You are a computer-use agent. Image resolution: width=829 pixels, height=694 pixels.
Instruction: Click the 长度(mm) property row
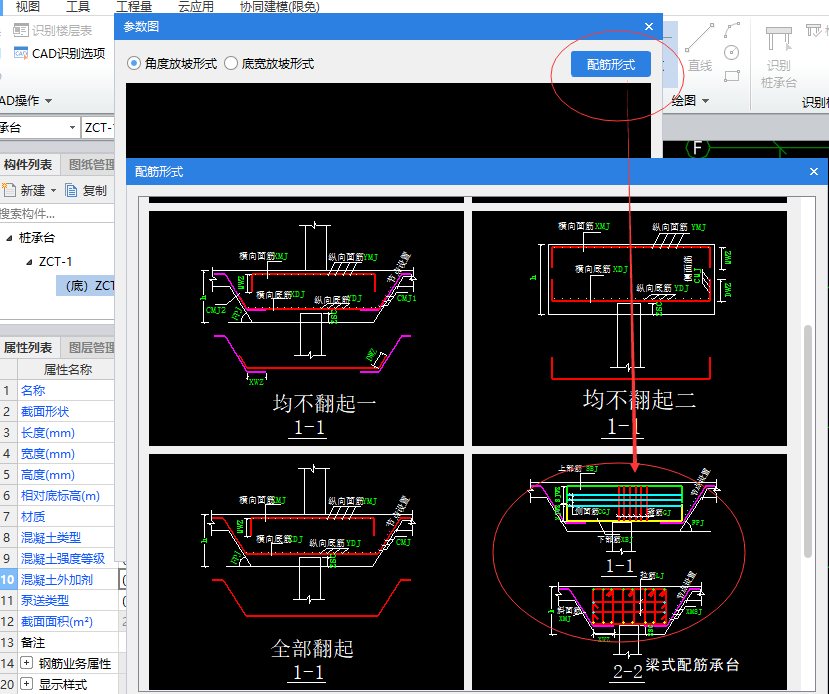[57, 433]
